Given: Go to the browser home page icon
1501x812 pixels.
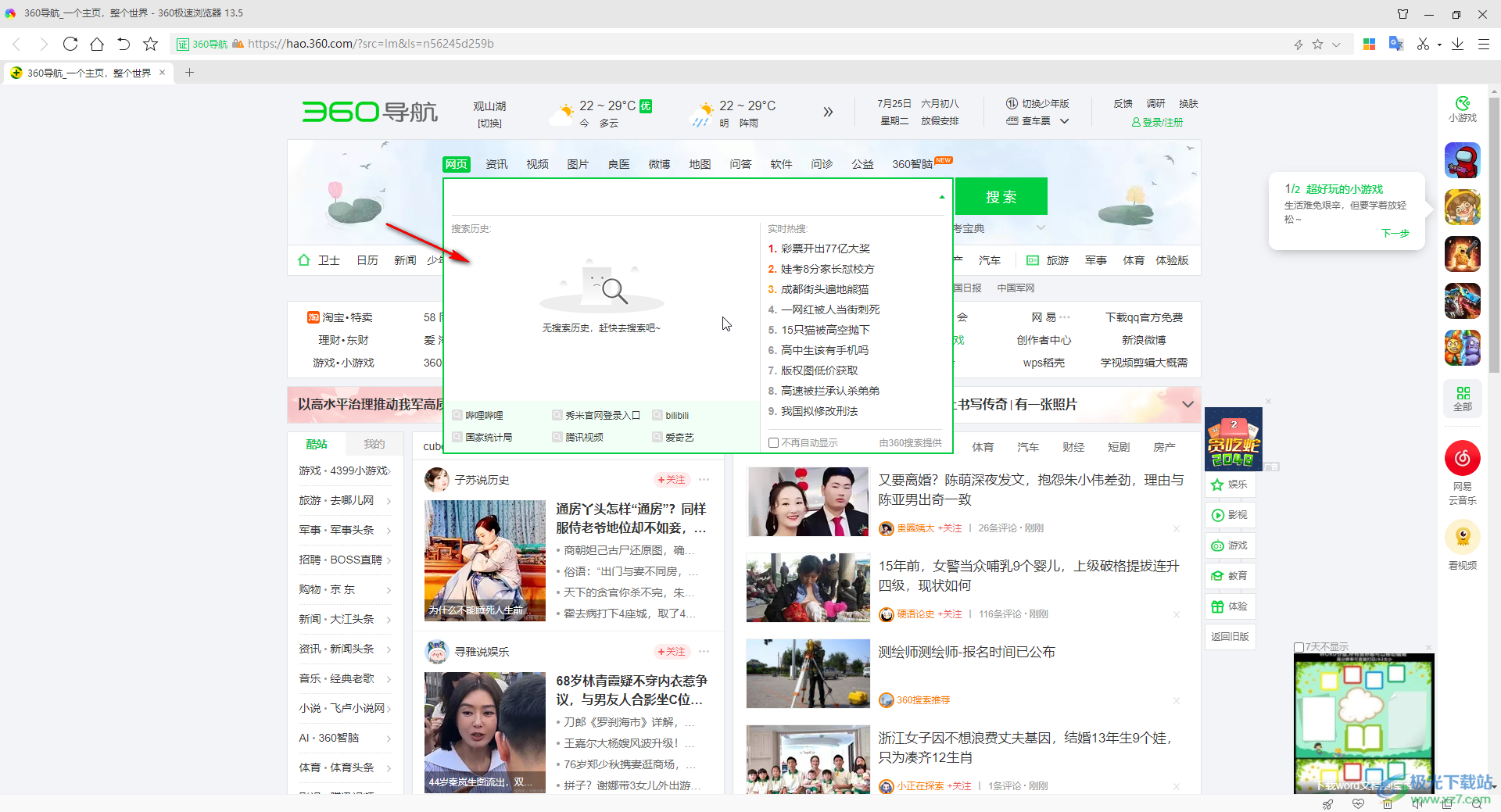Looking at the screenshot, I should (97, 44).
